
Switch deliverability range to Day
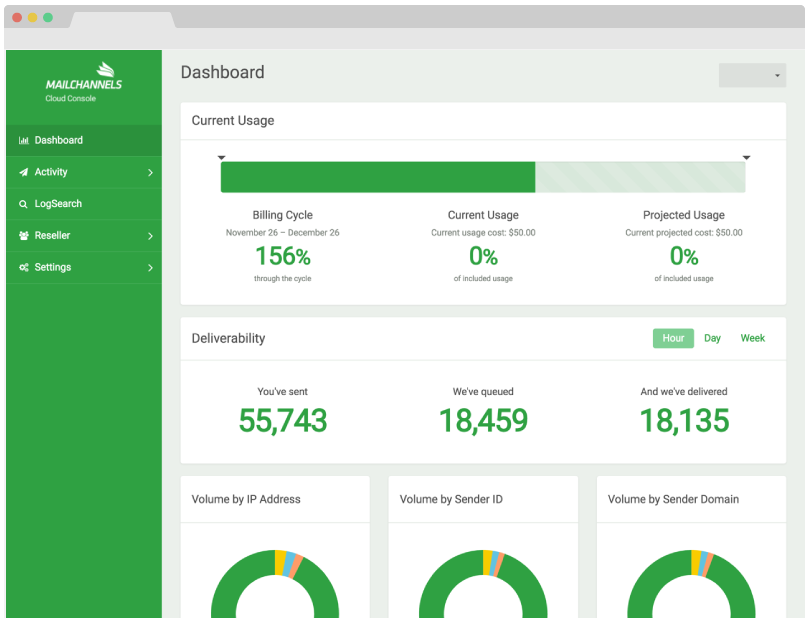click(x=712, y=338)
